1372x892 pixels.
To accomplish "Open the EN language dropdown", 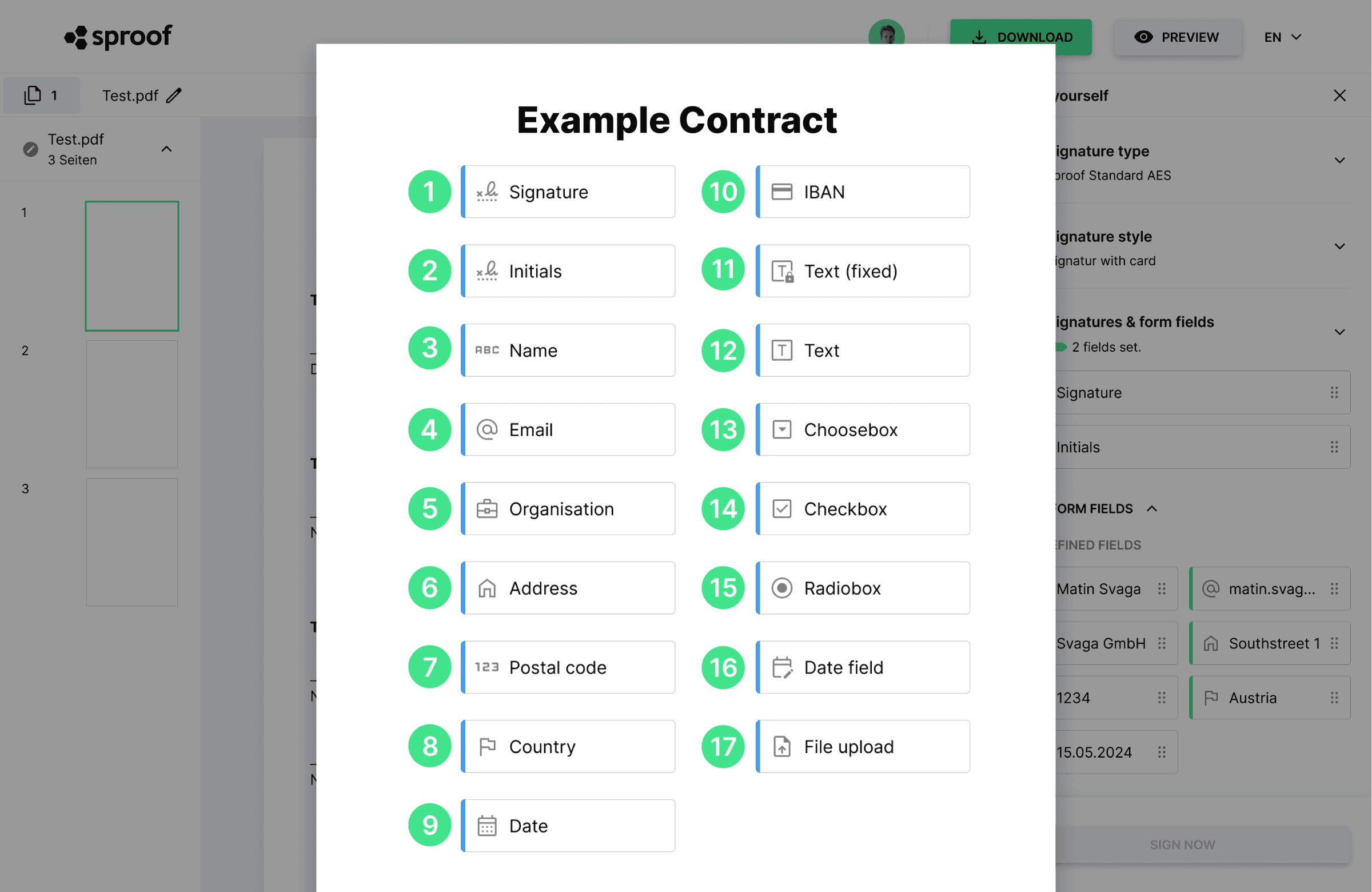I will click(x=1283, y=38).
